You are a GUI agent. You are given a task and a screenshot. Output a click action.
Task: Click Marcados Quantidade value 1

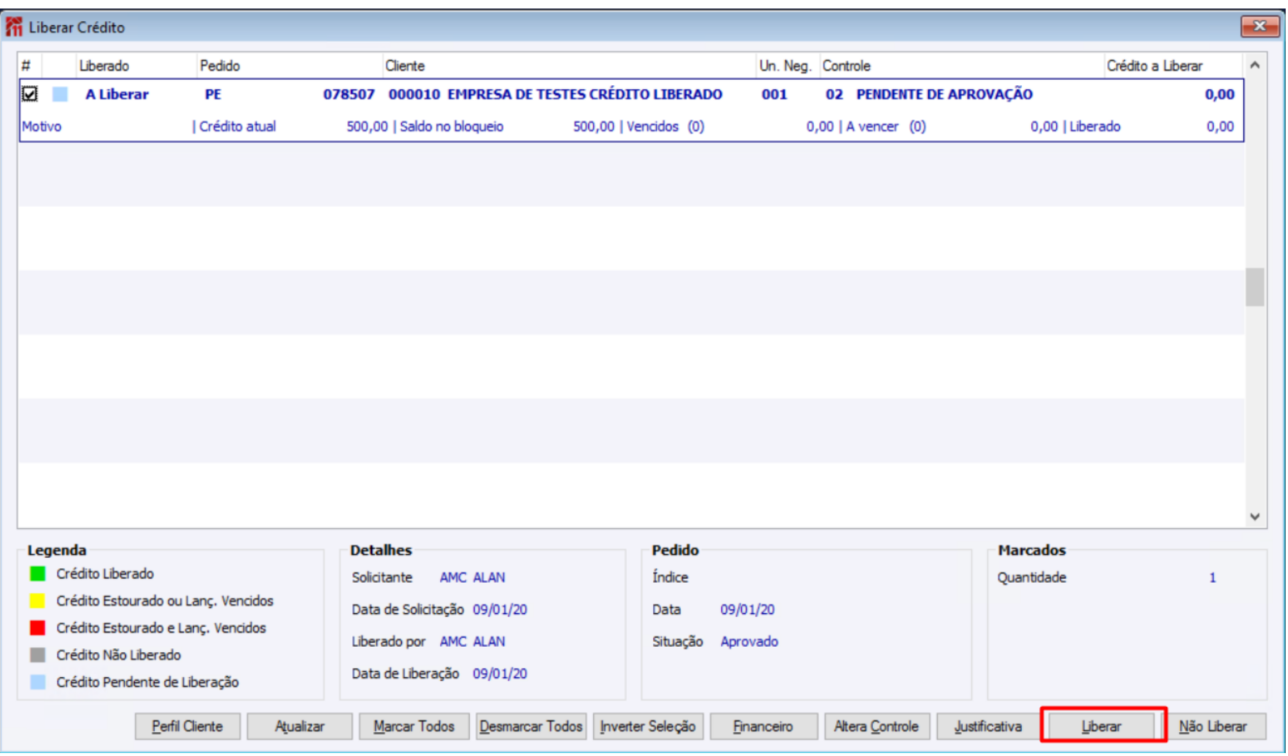click(1213, 577)
